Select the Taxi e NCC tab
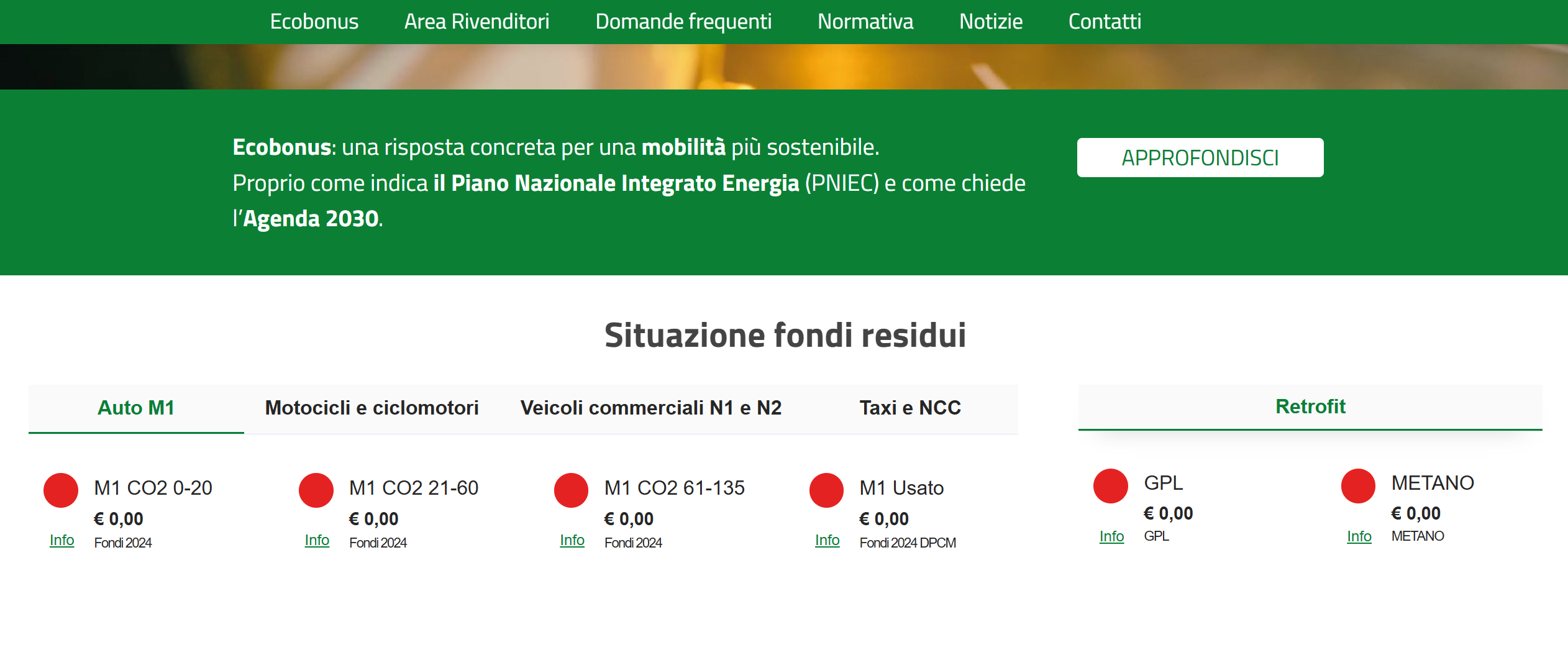1568x647 pixels. [909, 408]
